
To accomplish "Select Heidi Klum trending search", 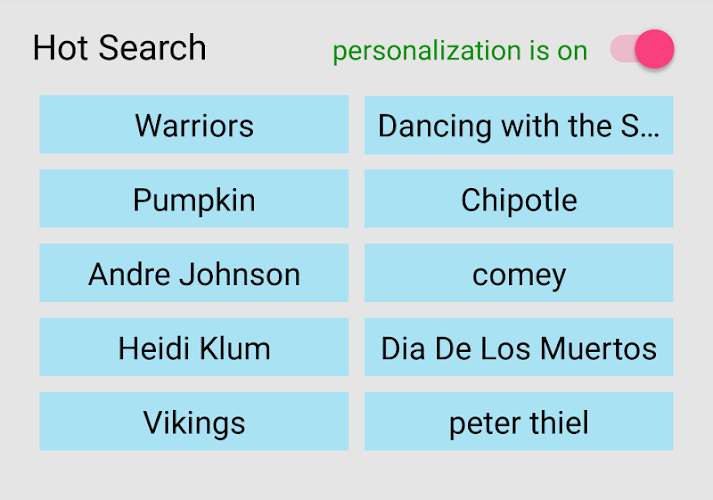I will click(194, 347).
